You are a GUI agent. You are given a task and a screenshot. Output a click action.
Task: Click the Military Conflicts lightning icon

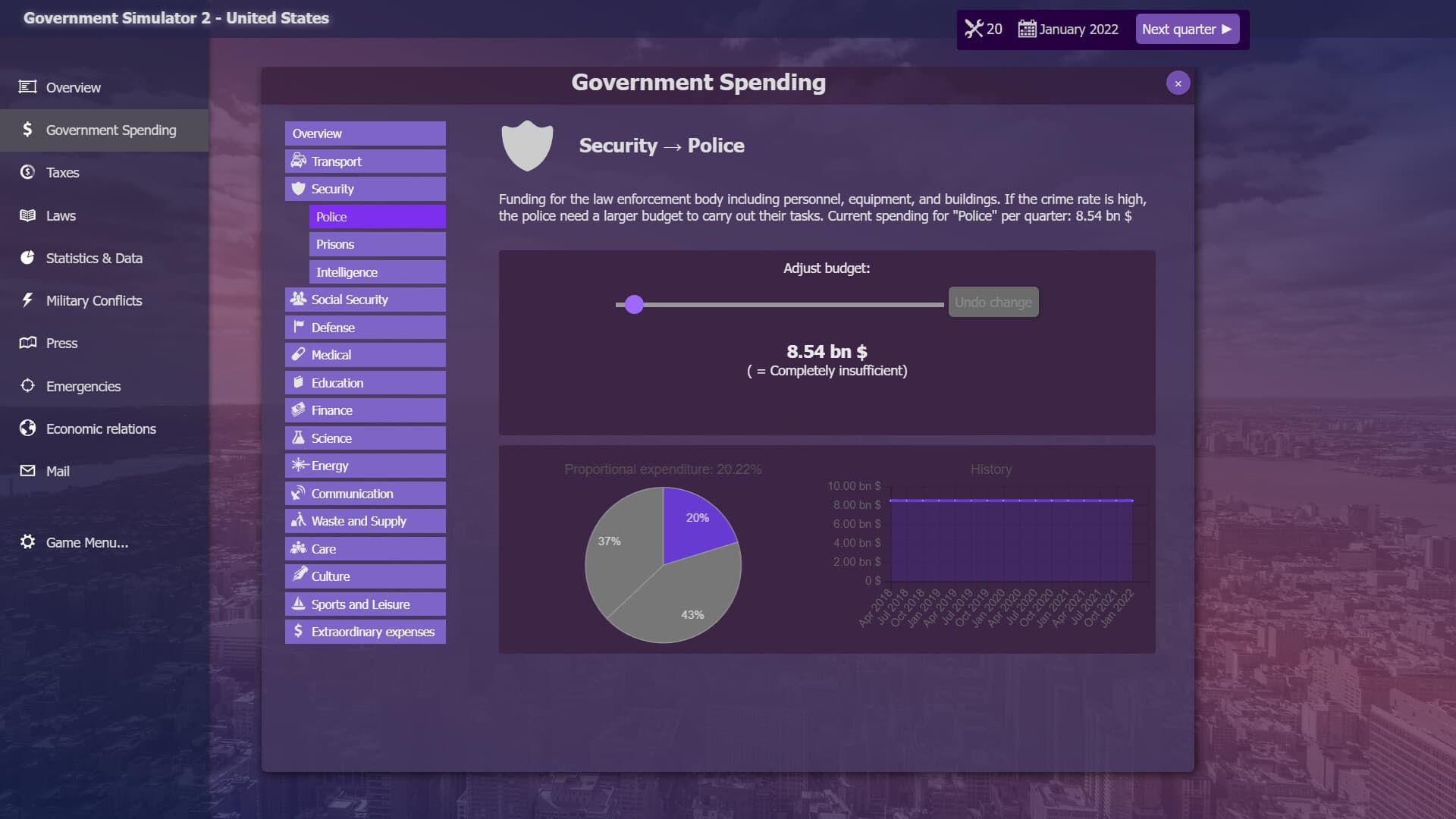tap(27, 300)
